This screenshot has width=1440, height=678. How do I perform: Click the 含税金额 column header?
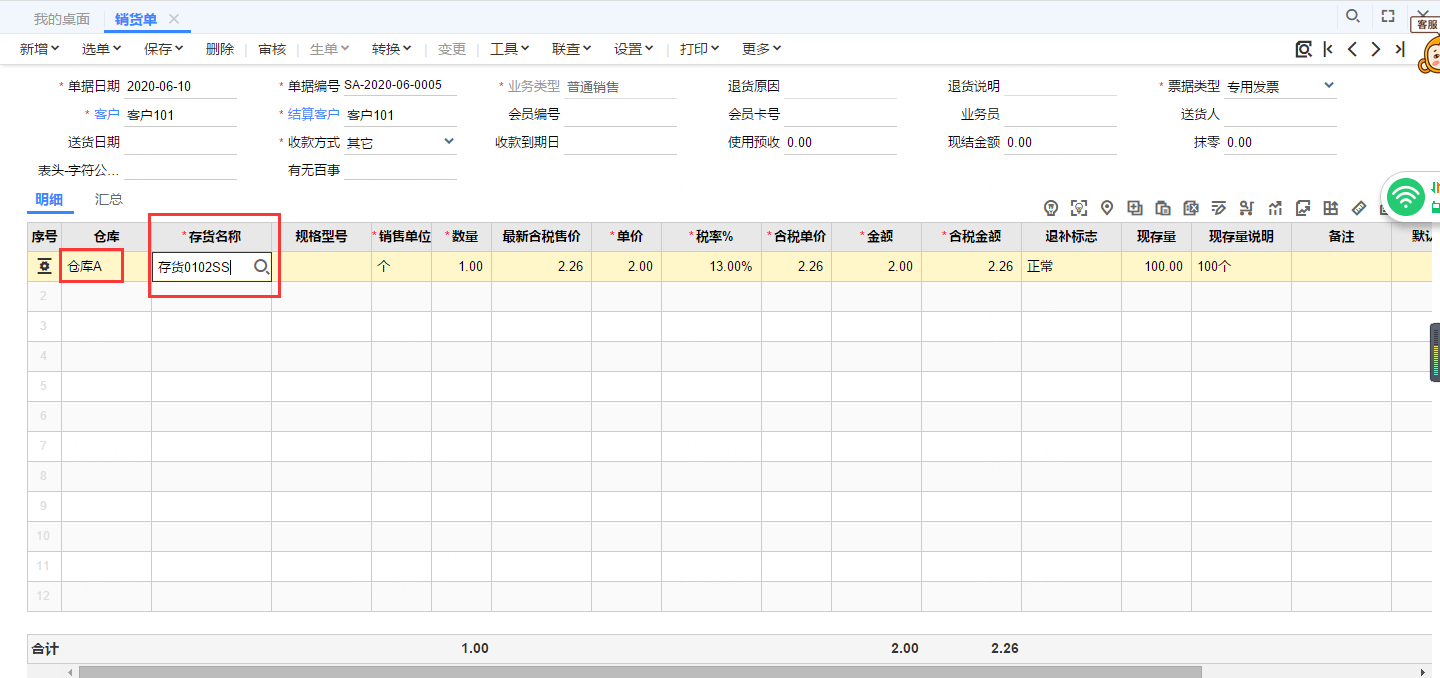coord(971,237)
